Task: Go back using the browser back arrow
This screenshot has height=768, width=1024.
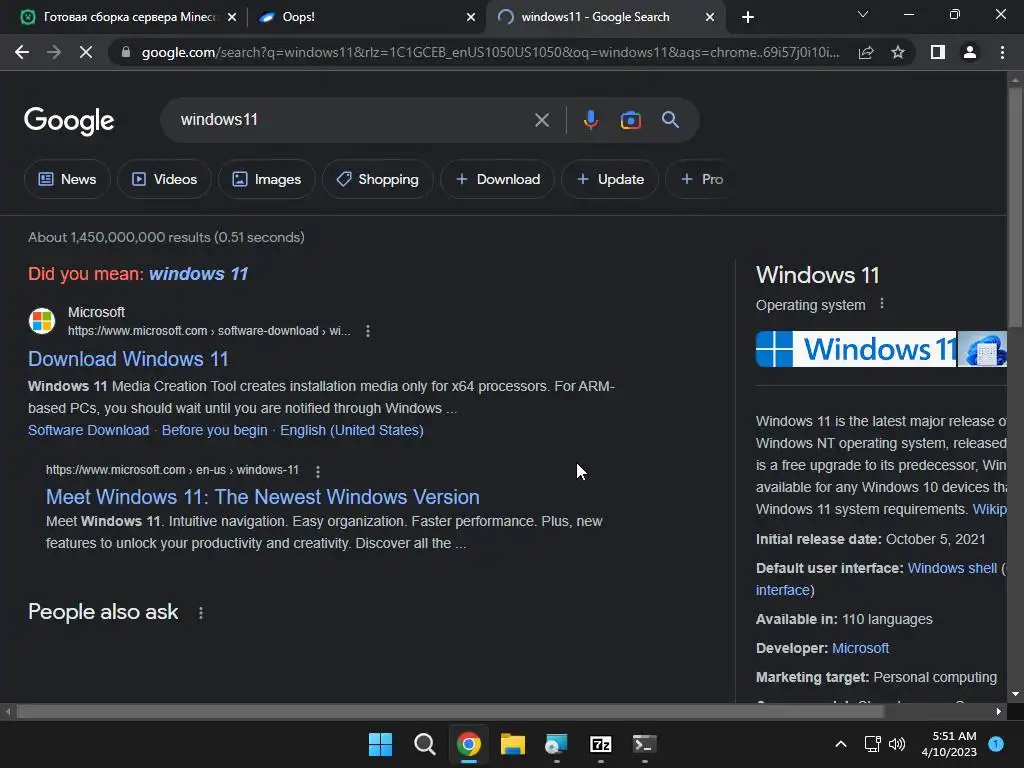Action: coord(22,52)
